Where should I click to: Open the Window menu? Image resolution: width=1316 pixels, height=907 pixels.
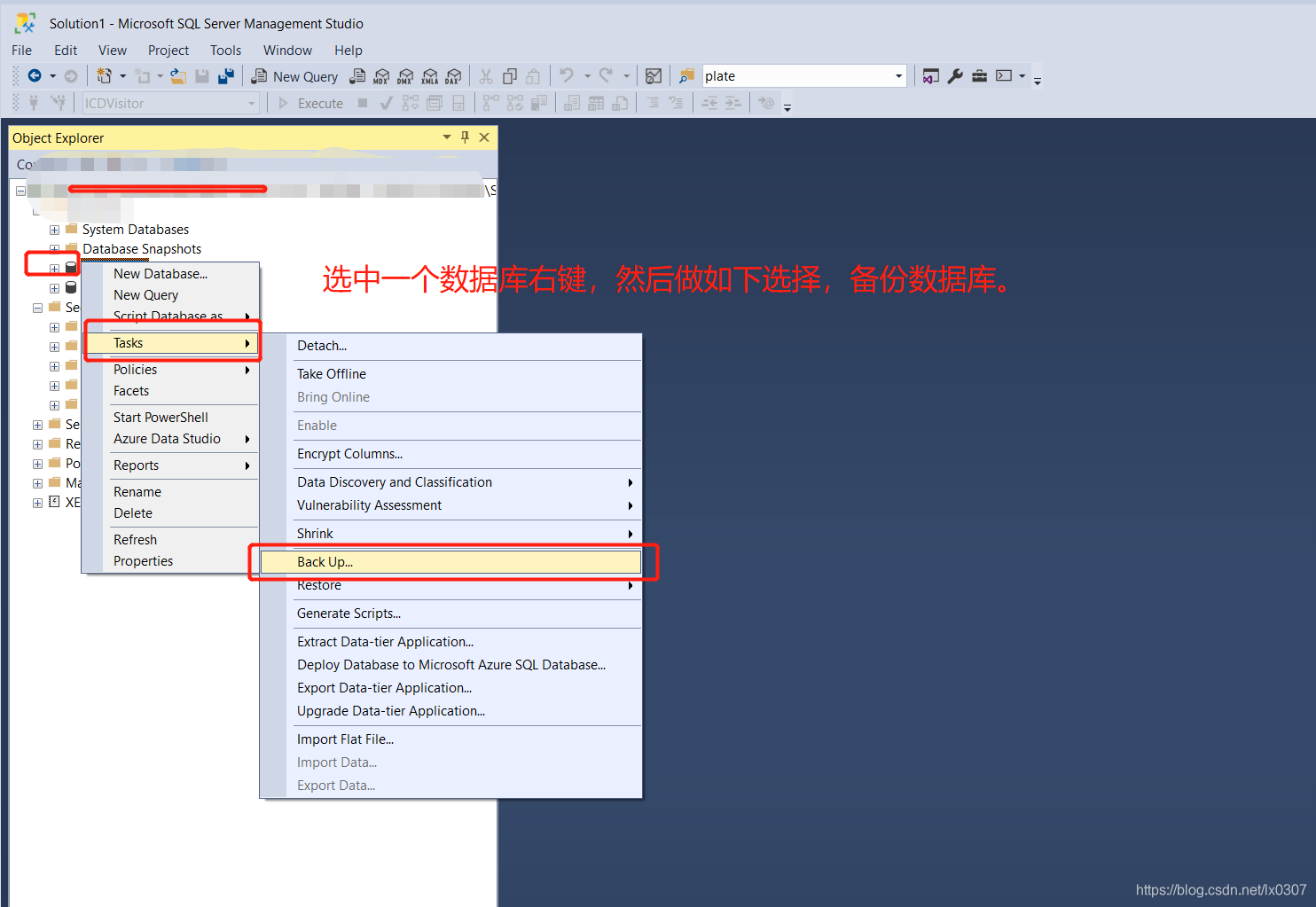coord(287,51)
